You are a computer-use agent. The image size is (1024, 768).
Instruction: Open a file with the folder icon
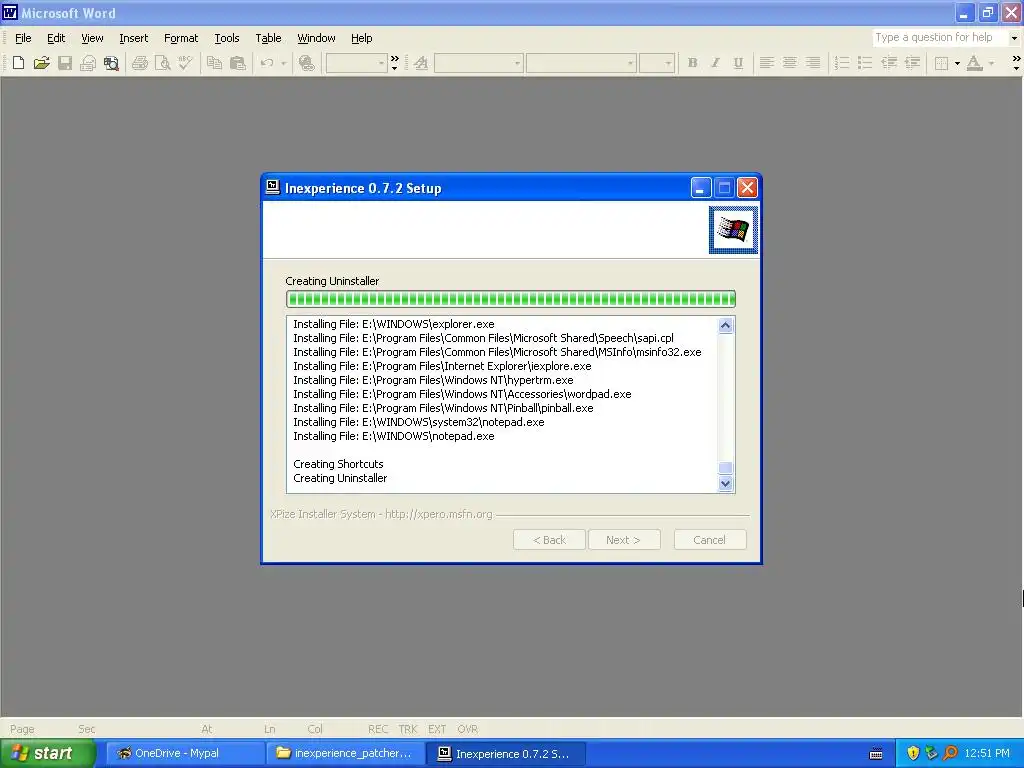pos(41,63)
